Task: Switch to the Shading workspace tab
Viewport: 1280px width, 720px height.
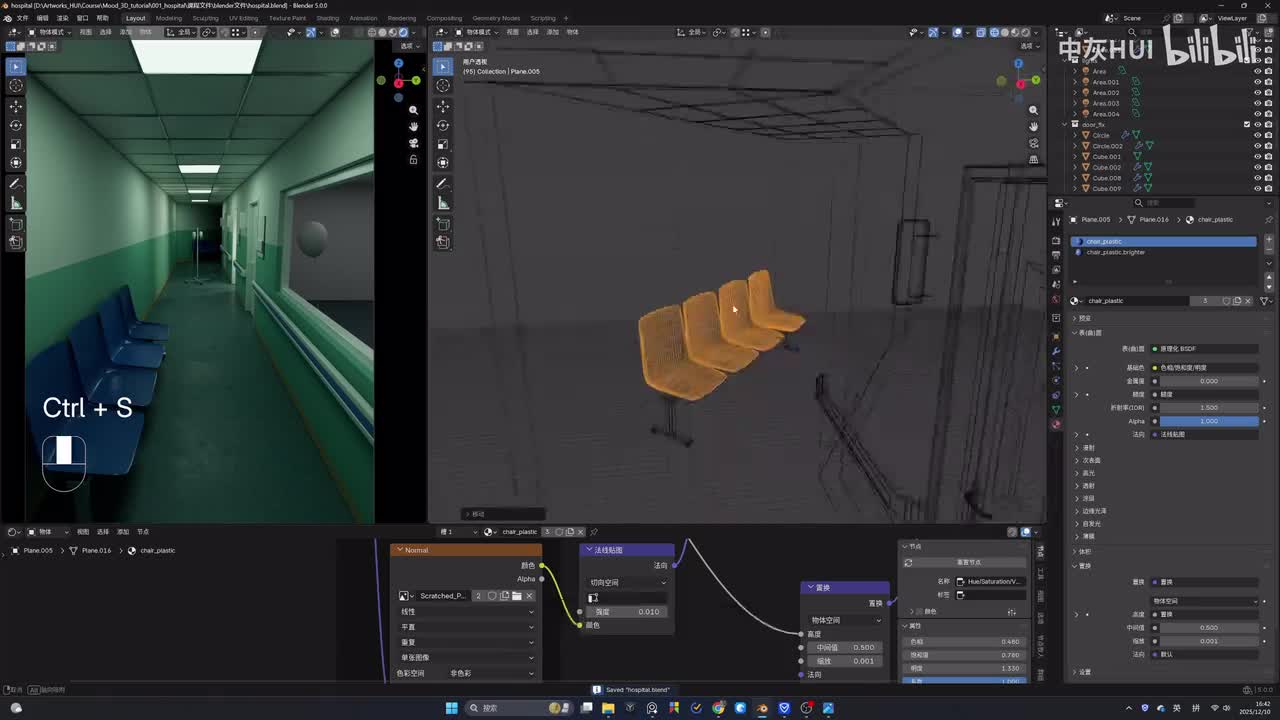Action: (327, 18)
